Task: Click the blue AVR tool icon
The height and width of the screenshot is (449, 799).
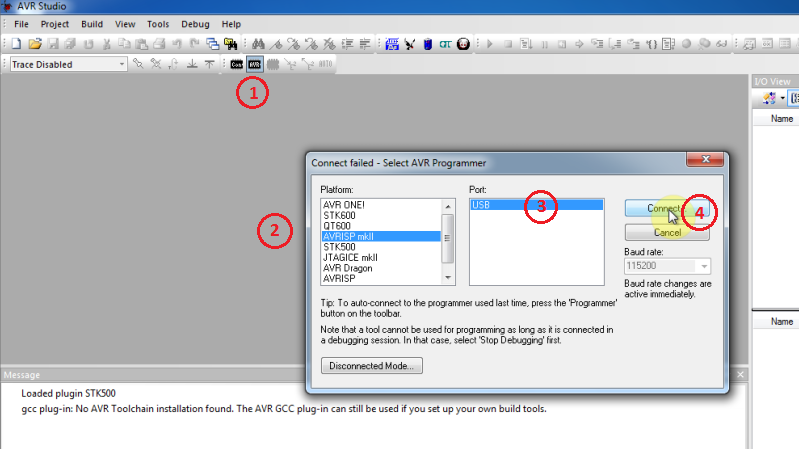Action: (x=392, y=44)
